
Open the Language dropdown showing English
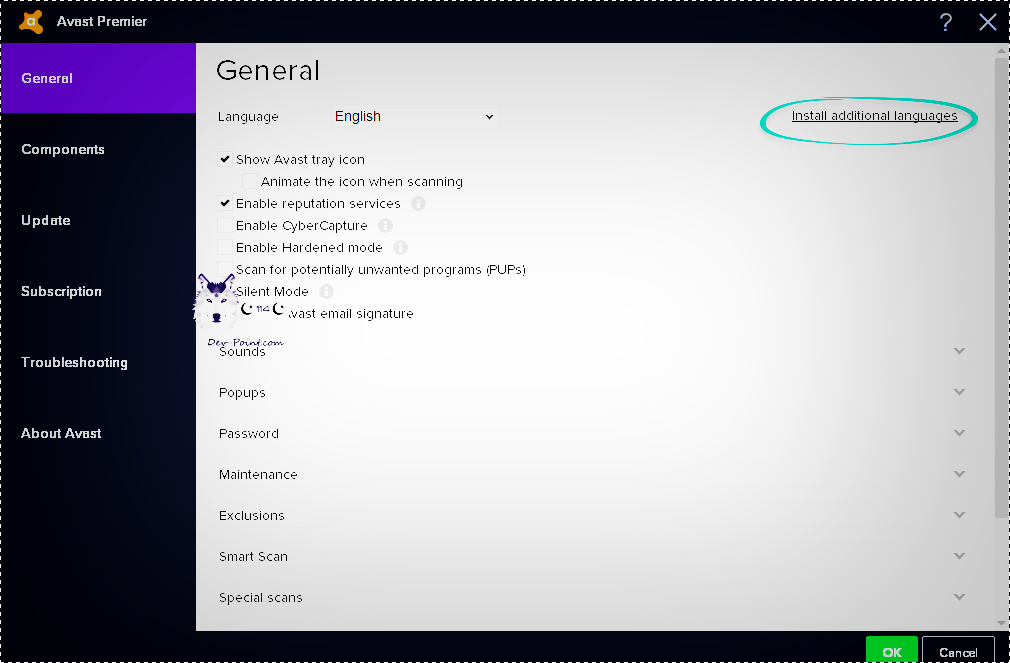pyautogui.click(x=415, y=117)
